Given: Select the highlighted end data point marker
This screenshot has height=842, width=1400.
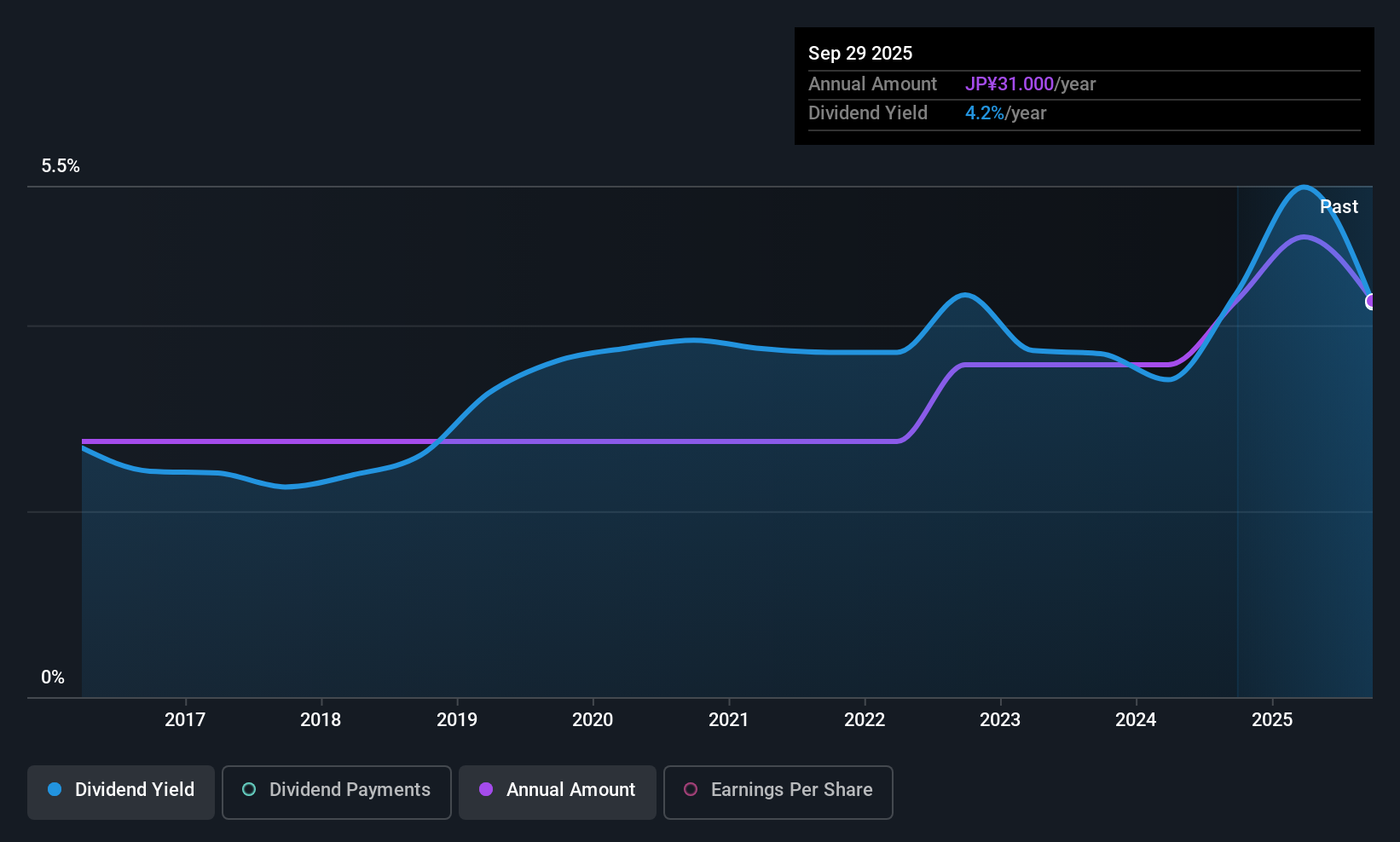Looking at the screenshot, I should [1371, 301].
